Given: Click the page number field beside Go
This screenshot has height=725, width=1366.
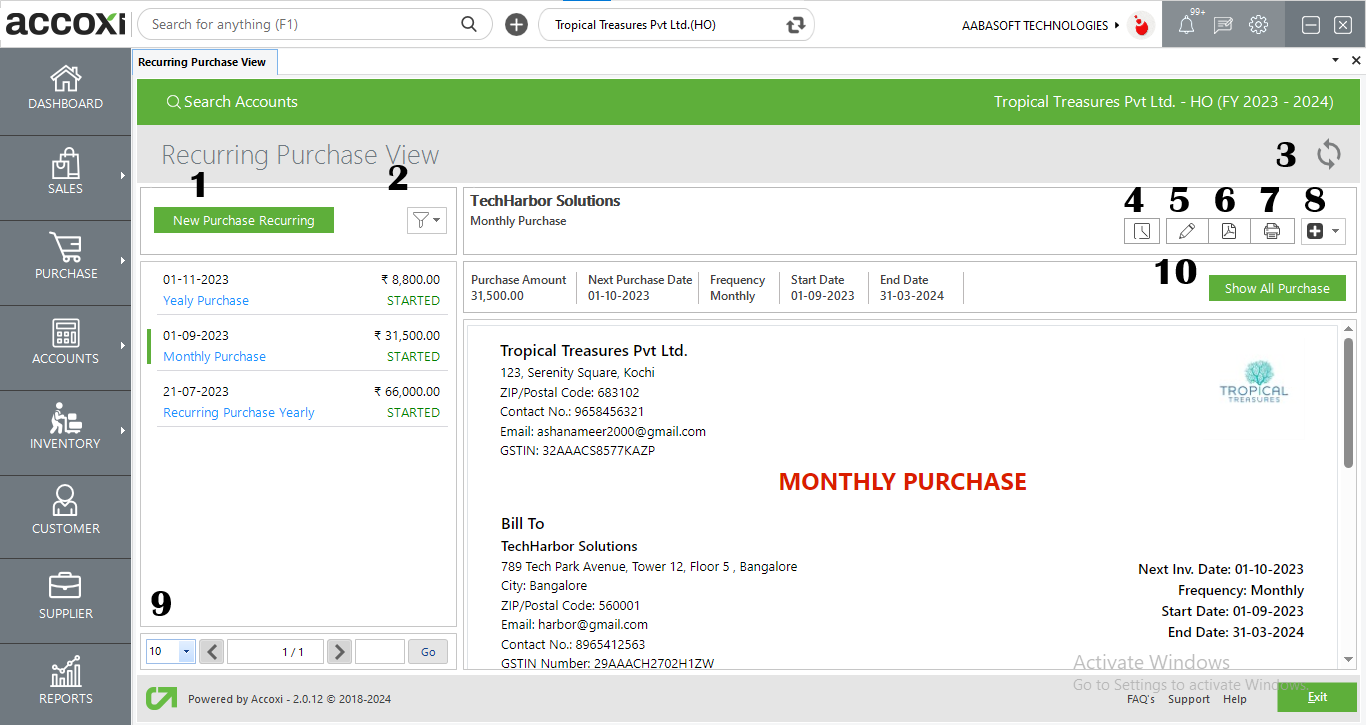Looking at the screenshot, I should tap(379, 652).
